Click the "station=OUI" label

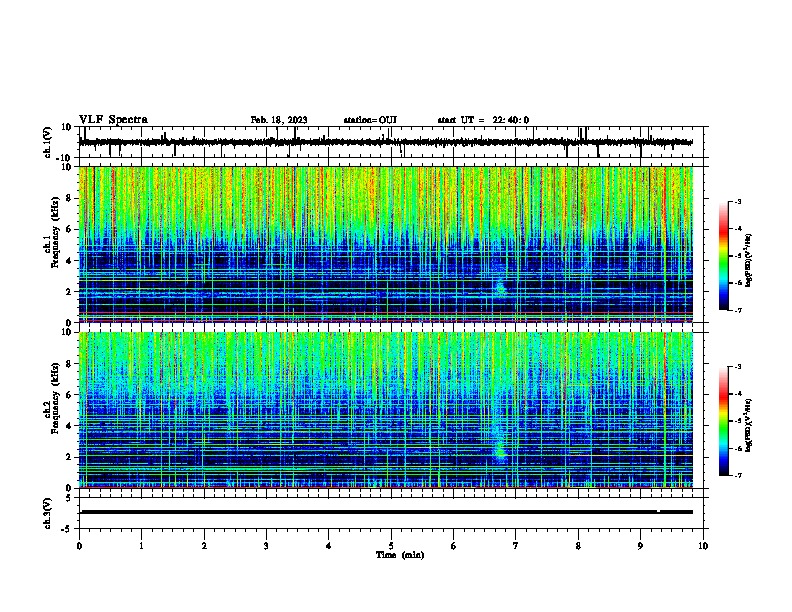tap(370, 120)
